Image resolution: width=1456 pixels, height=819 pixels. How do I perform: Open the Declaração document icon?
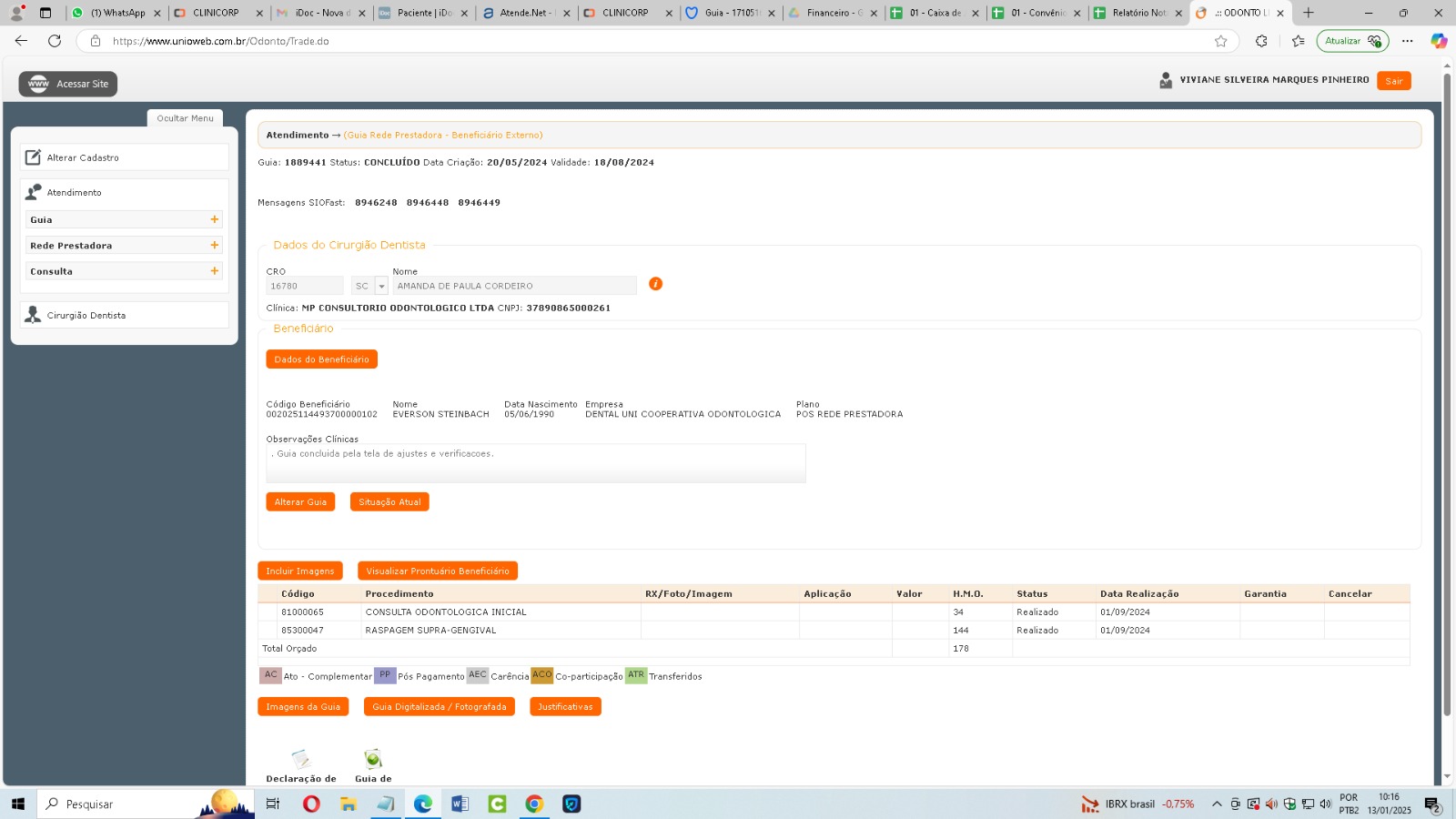300,759
